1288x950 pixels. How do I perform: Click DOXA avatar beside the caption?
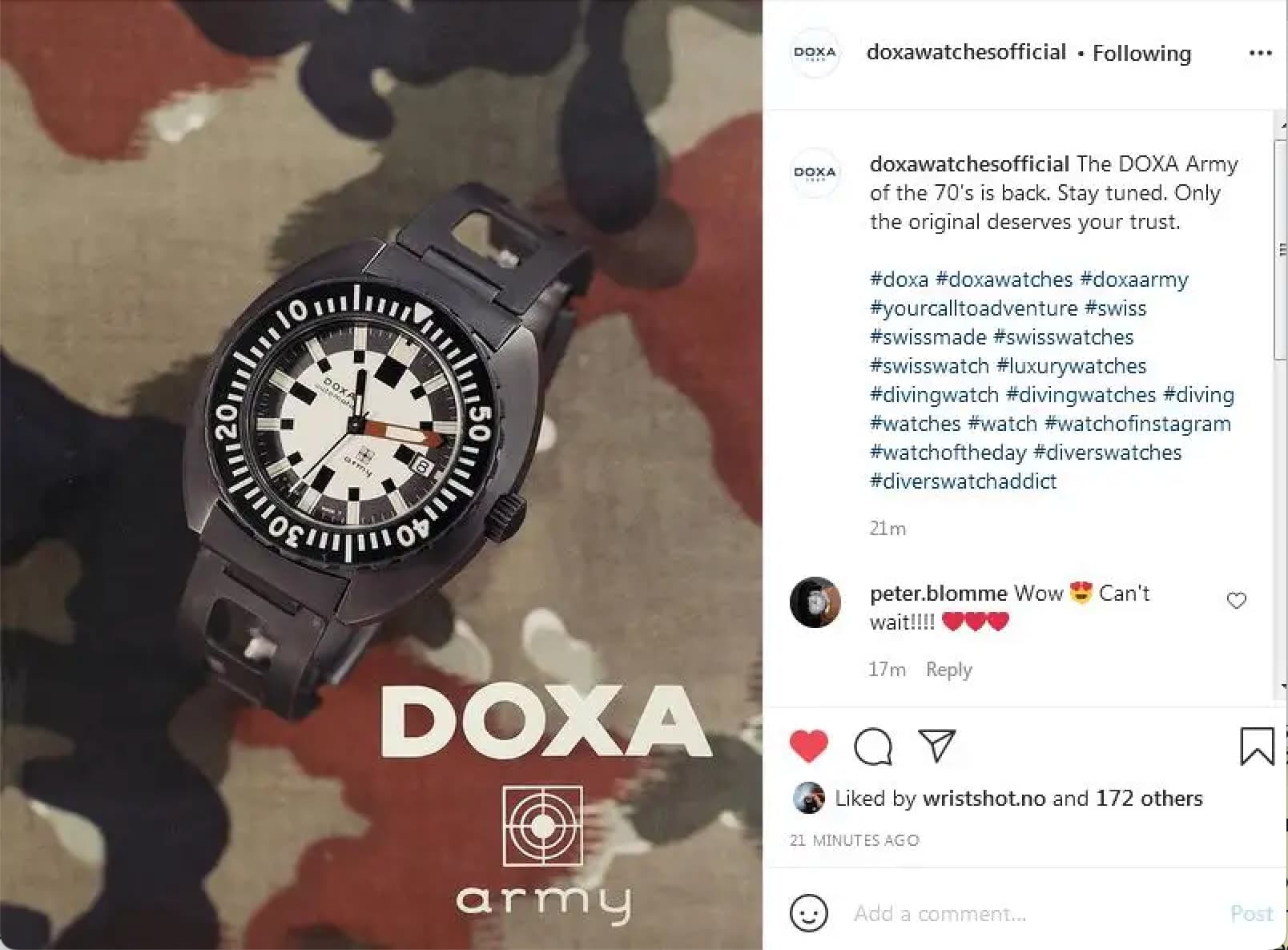point(815,172)
